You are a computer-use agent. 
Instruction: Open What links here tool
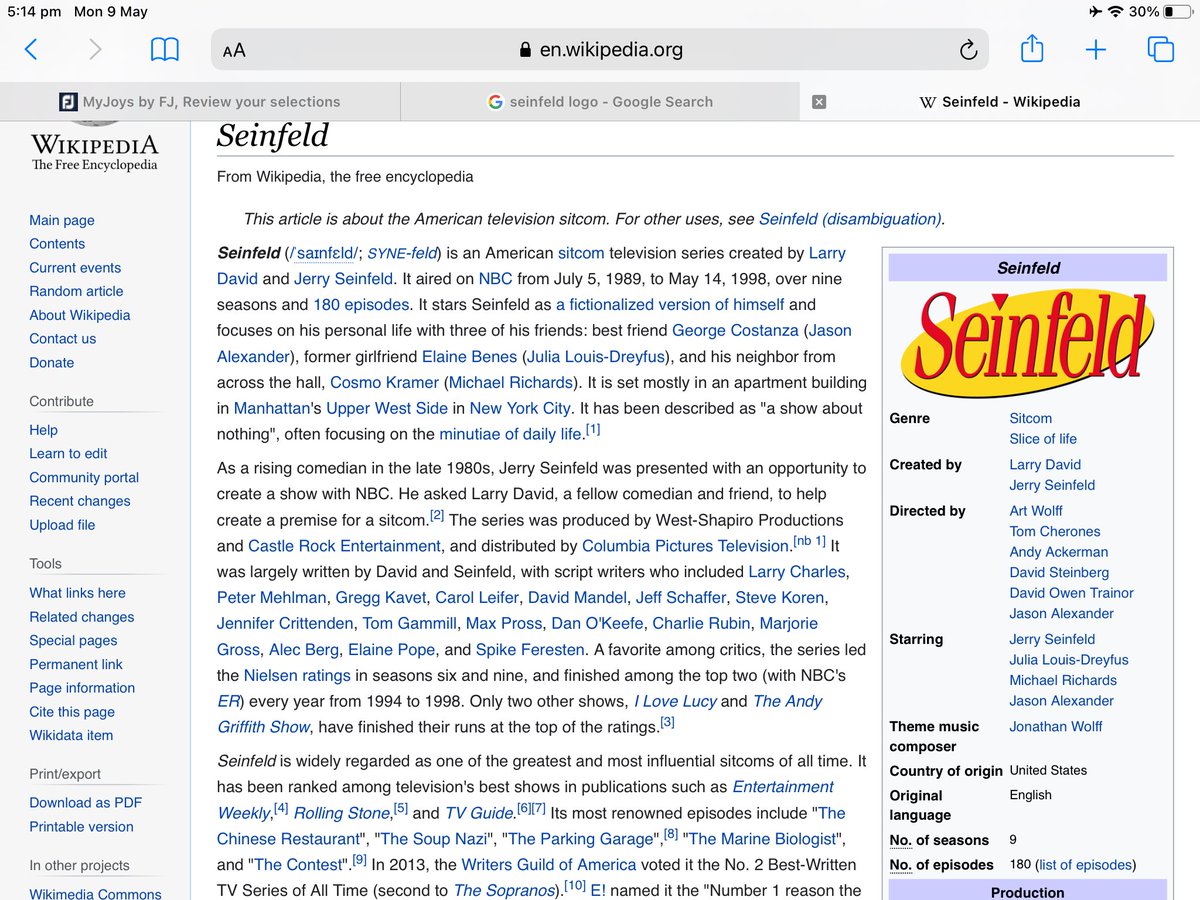pyautogui.click(x=77, y=593)
